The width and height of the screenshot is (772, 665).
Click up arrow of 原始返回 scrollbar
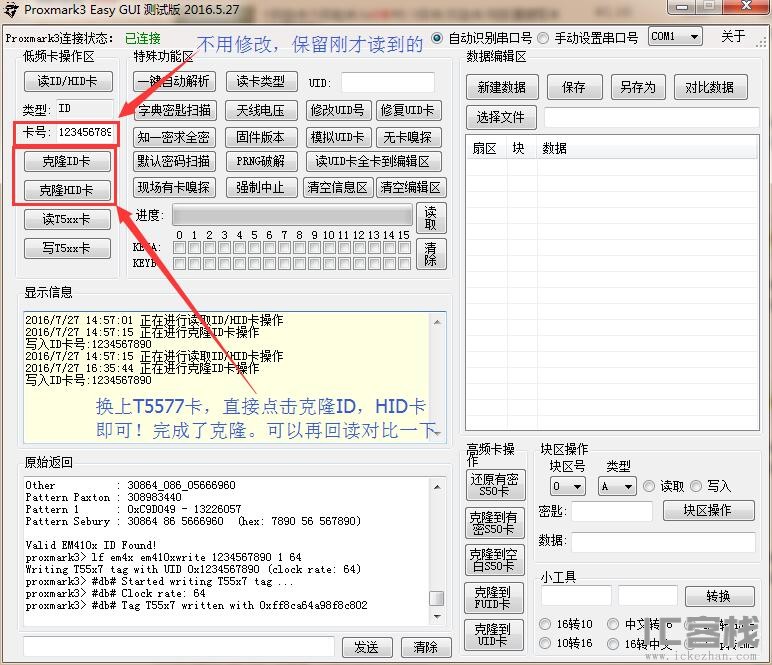tap(437, 486)
